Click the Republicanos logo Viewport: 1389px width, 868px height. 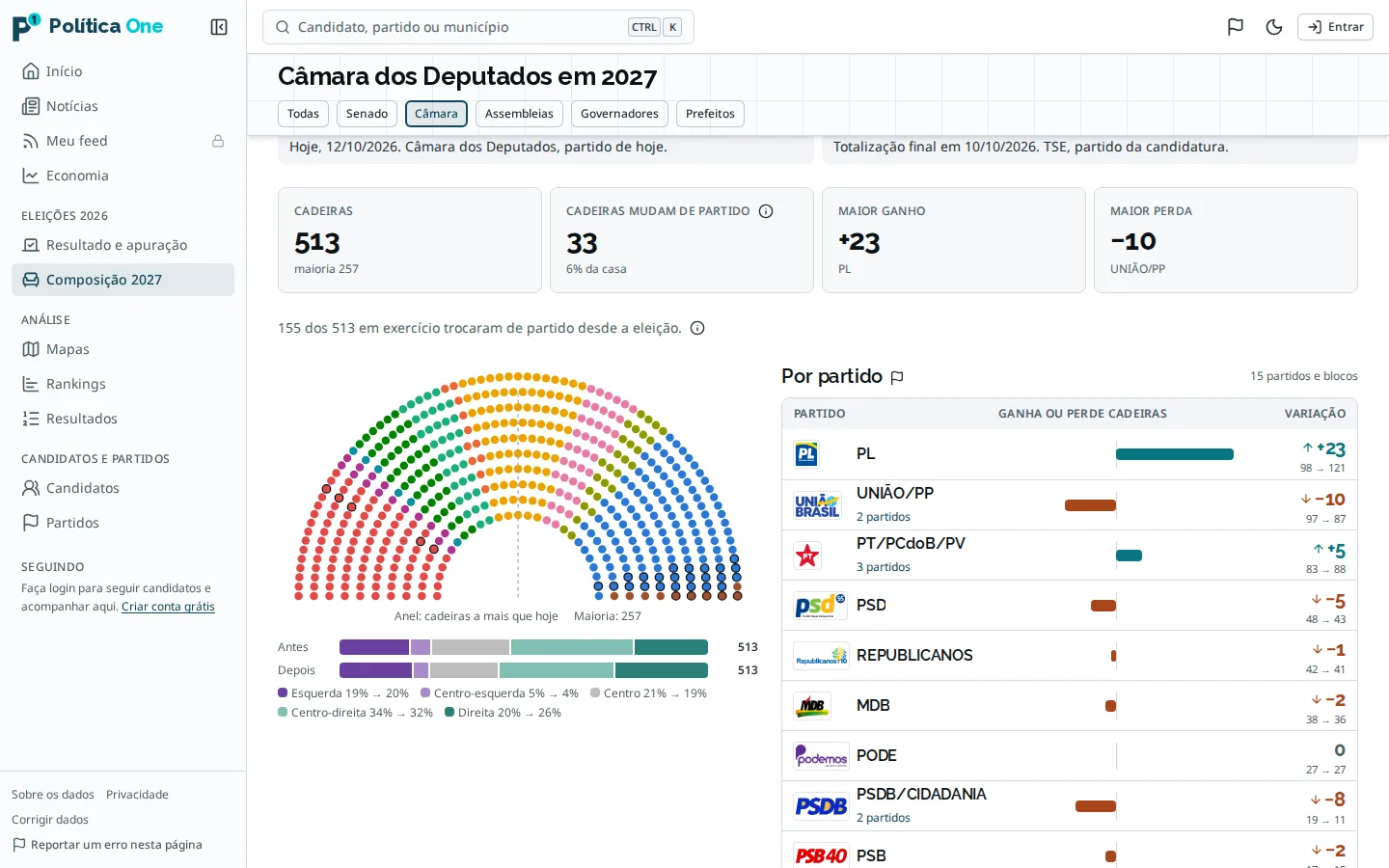(821, 656)
